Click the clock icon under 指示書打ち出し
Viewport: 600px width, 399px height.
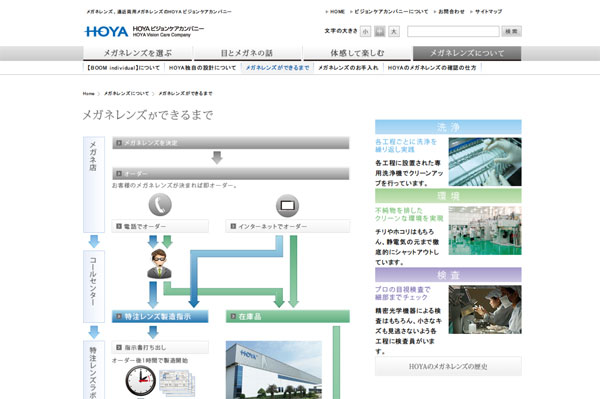point(140,381)
